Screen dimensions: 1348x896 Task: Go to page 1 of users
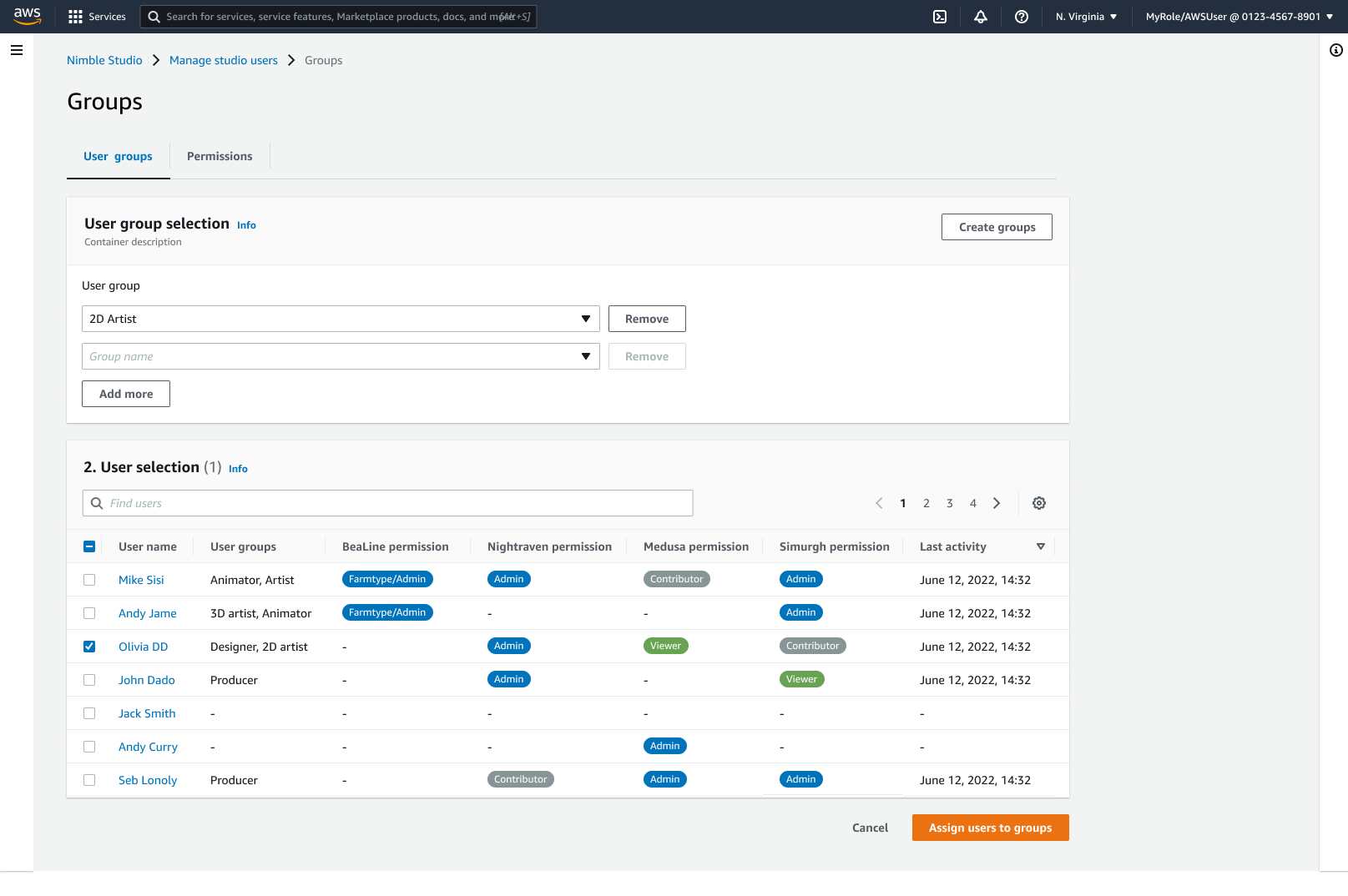[x=903, y=503]
